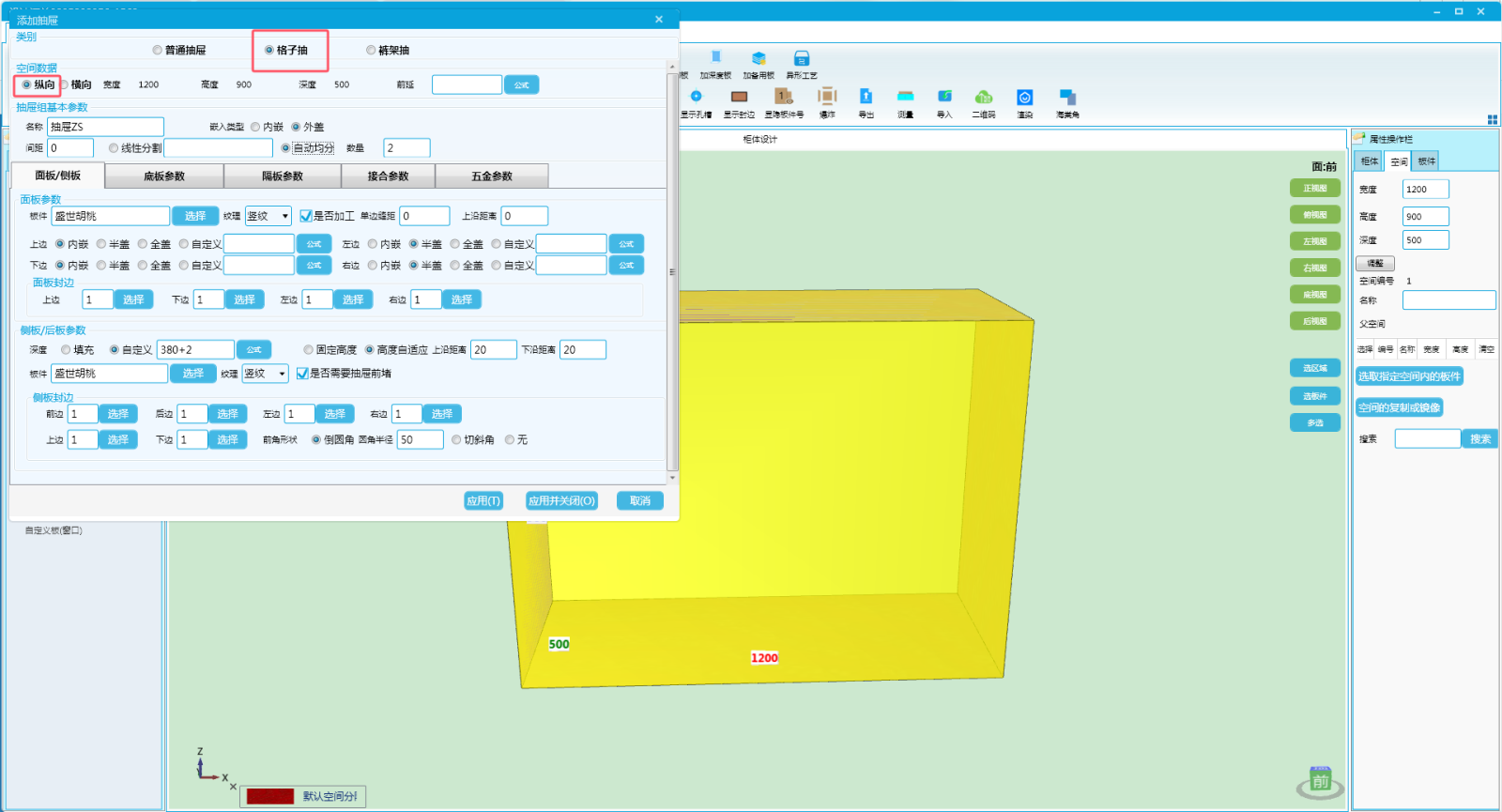Close the 添加抽屉 dialog
The image size is (1502, 812).
click(x=659, y=20)
